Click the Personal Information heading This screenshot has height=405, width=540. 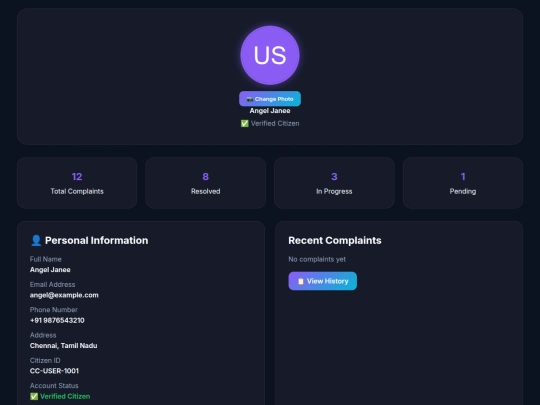tap(96, 240)
